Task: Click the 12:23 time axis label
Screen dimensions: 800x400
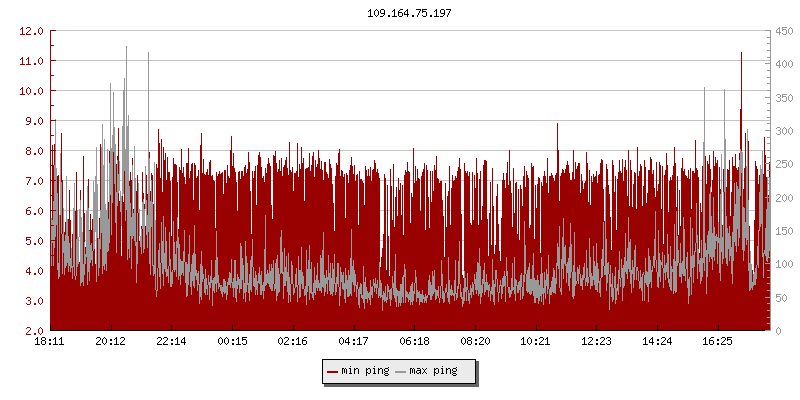Action: 596,342
